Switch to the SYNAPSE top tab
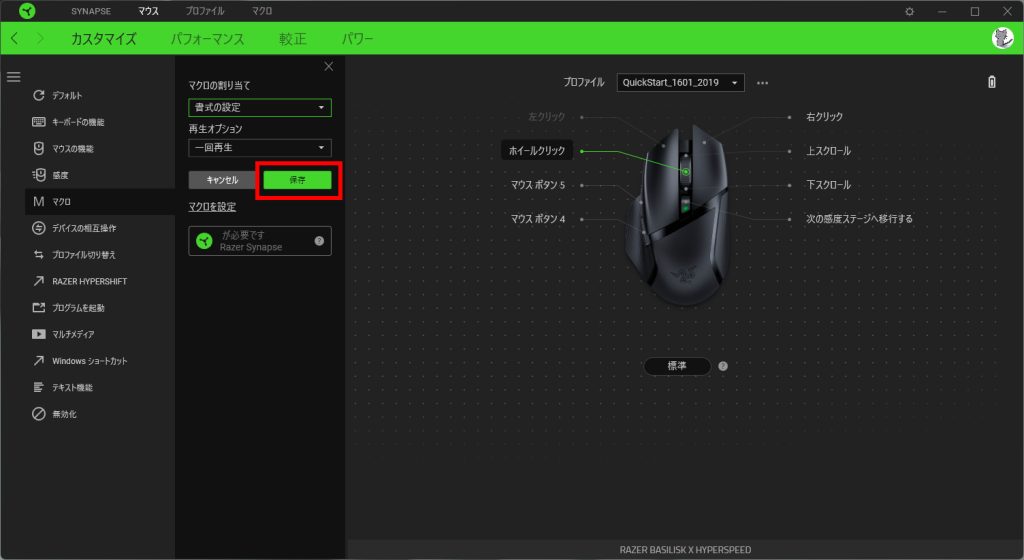The width and height of the screenshot is (1024, 560). click(91, 11)
